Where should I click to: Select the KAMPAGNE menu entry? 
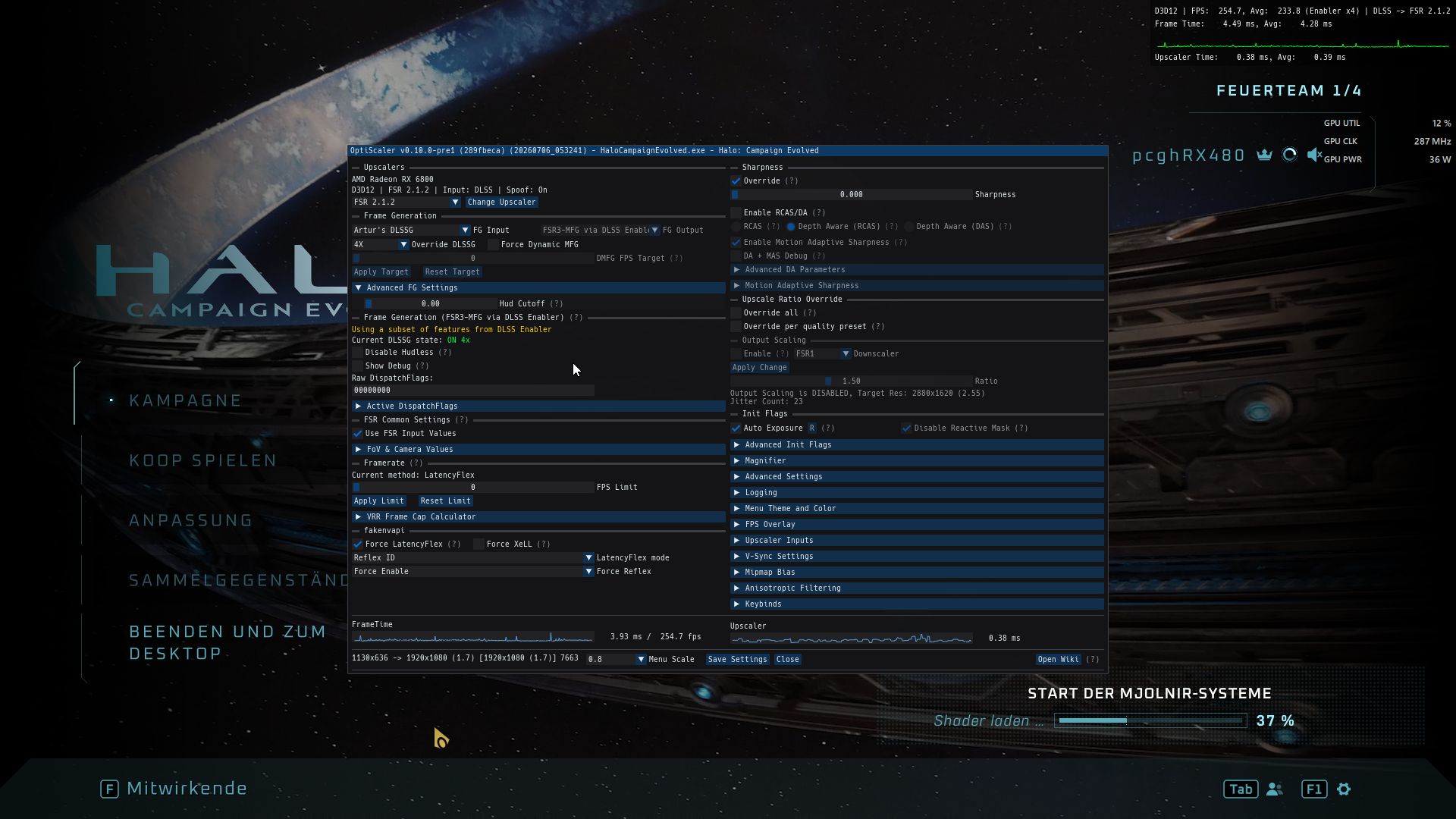tap(185, 400)
